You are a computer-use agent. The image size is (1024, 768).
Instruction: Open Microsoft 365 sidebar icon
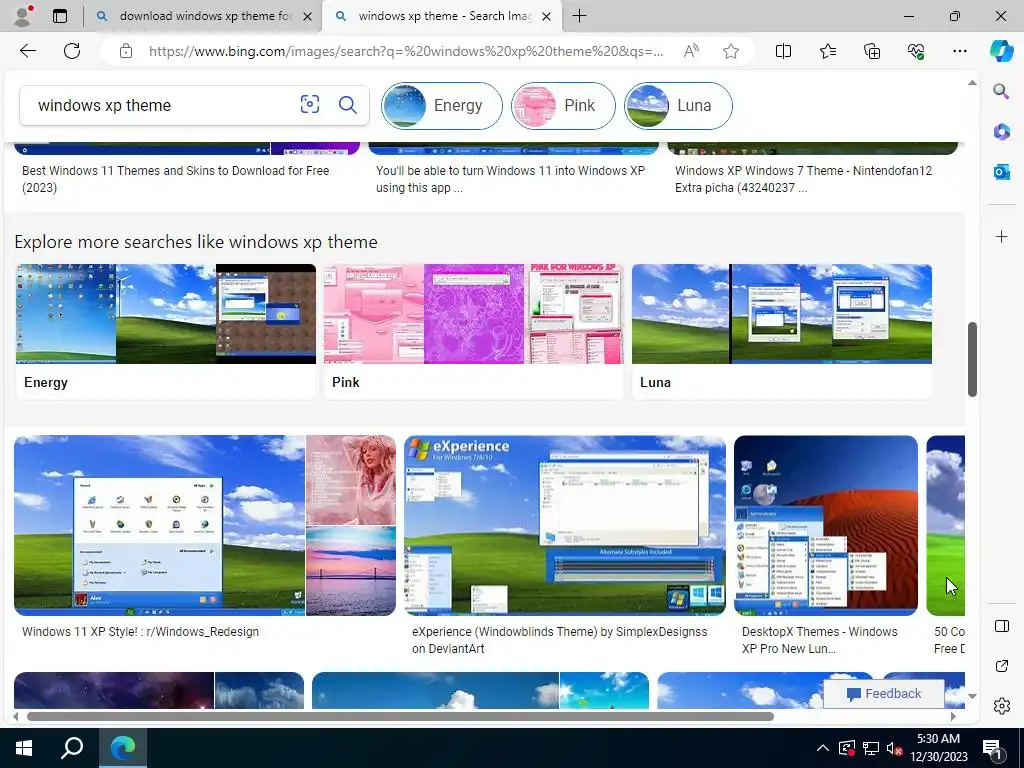click(1001, 131)
